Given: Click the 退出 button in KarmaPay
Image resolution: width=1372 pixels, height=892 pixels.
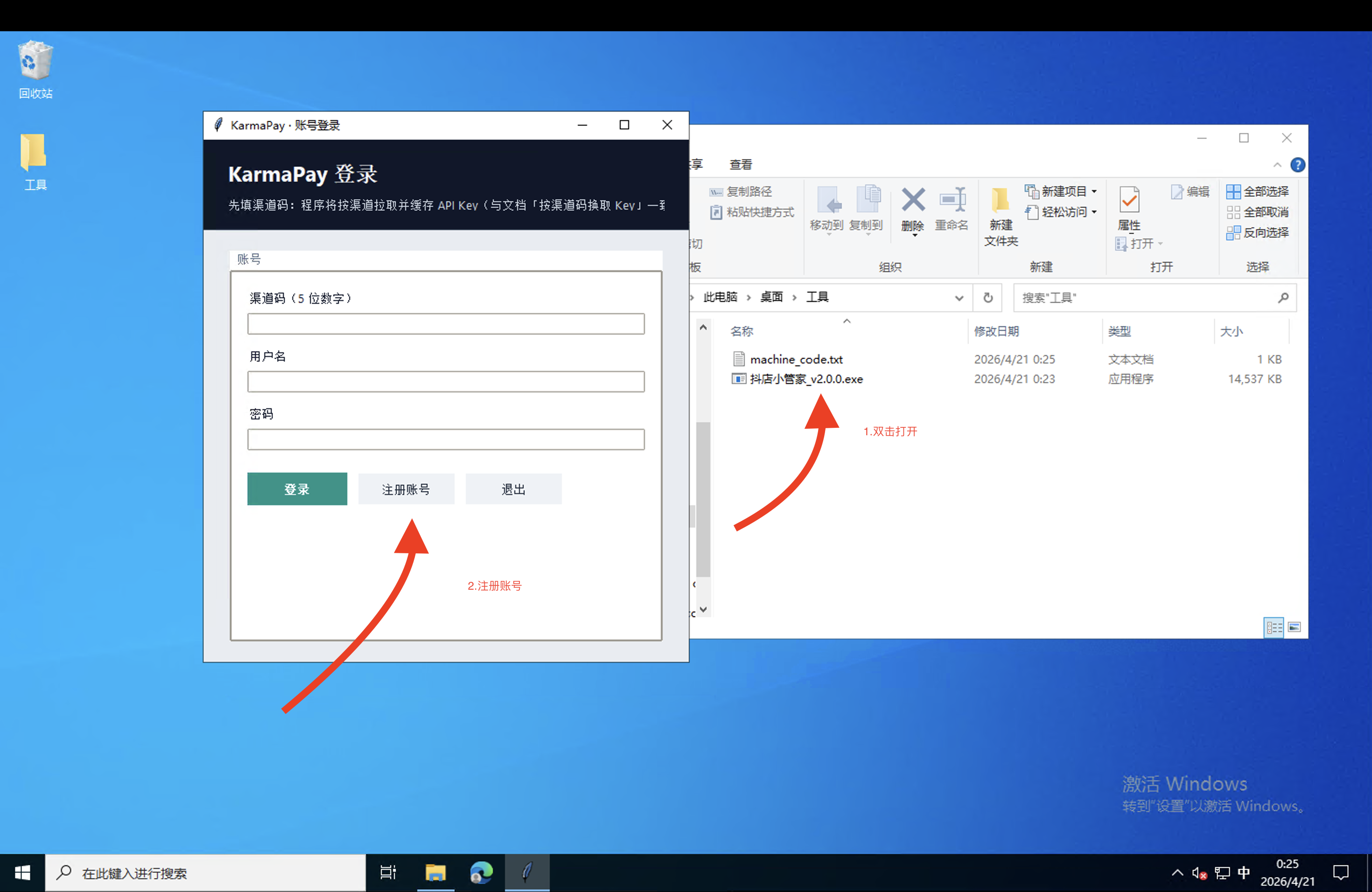Looking at the screenshot, I should point(513,488).
